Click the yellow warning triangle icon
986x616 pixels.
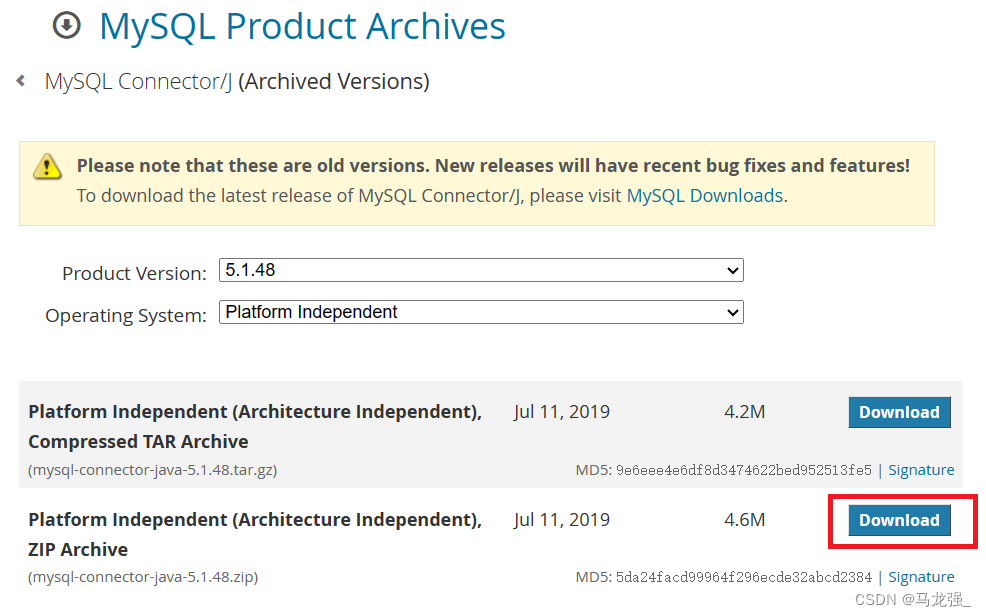click(x=47, y=168)
